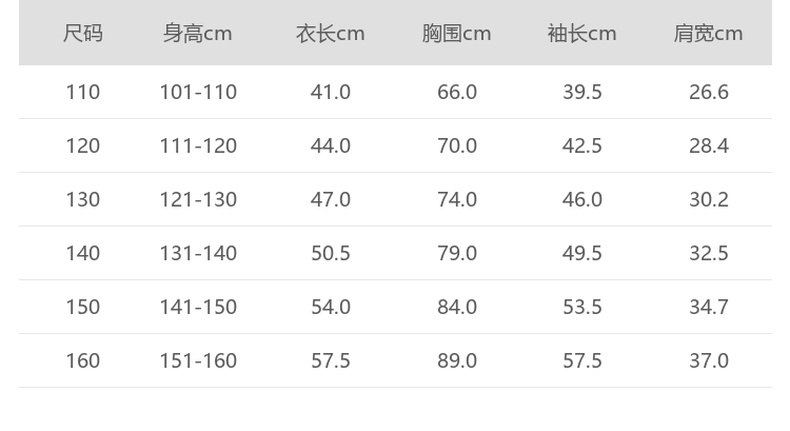
Task: Click the 37.0 shoulder width cell
Action: (x=708, y=361)
